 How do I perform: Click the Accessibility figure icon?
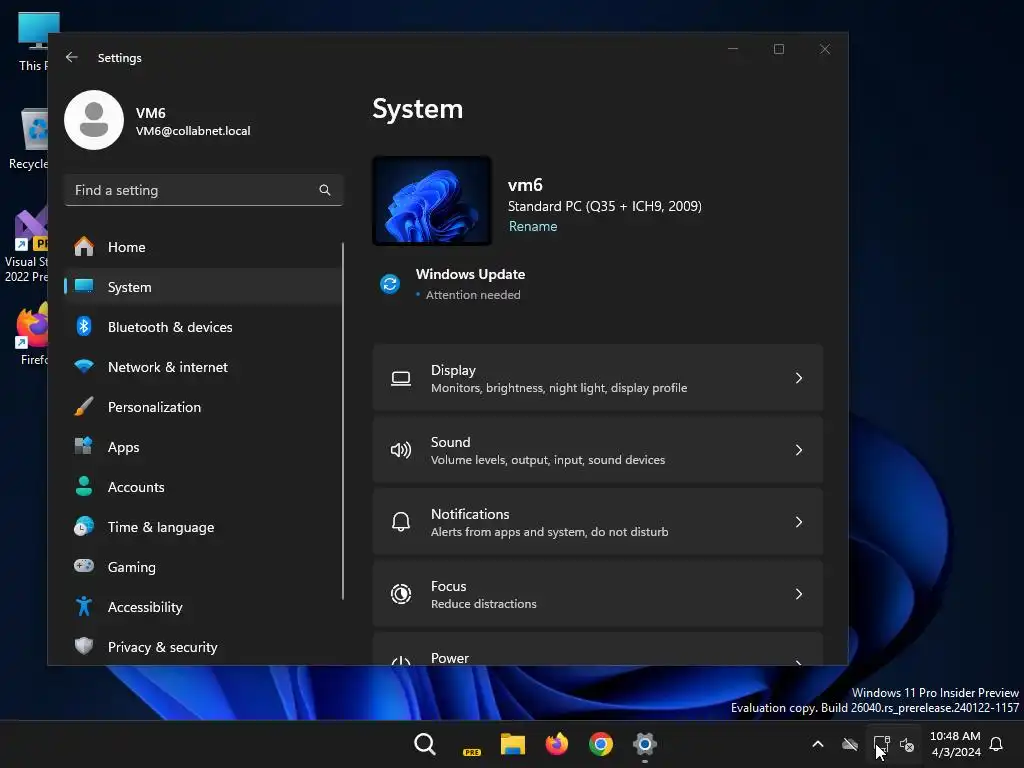tap(84, 607)
